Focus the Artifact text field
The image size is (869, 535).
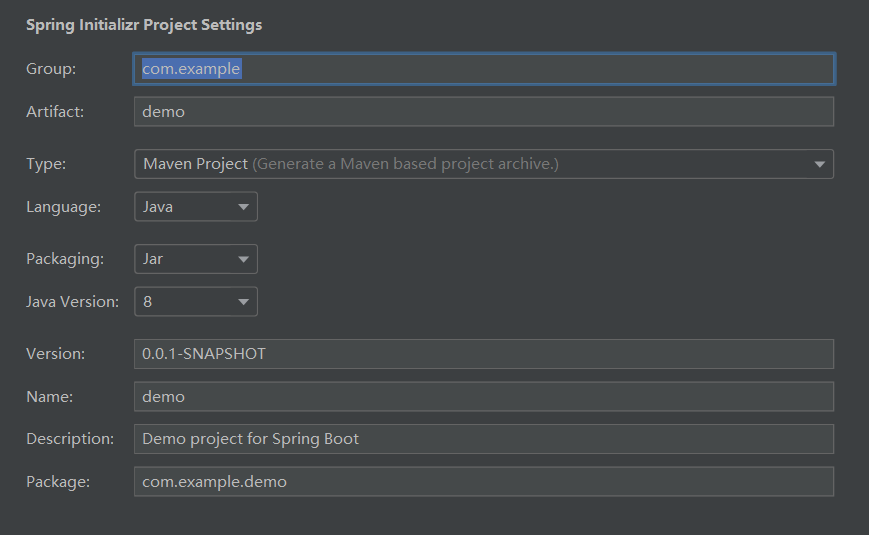[x=483, y=112]
